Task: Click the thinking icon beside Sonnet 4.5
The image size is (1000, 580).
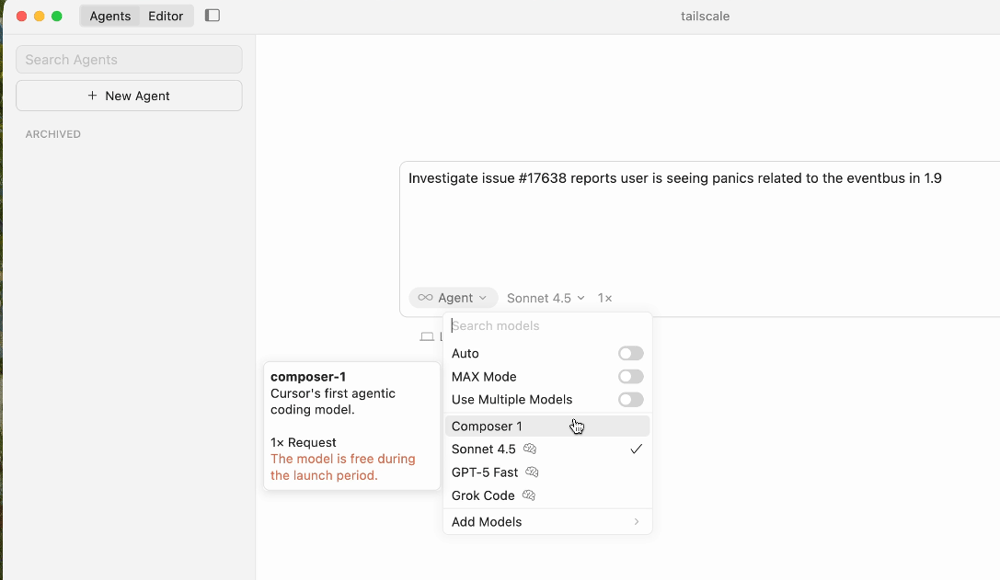Action: click(530, 449)
